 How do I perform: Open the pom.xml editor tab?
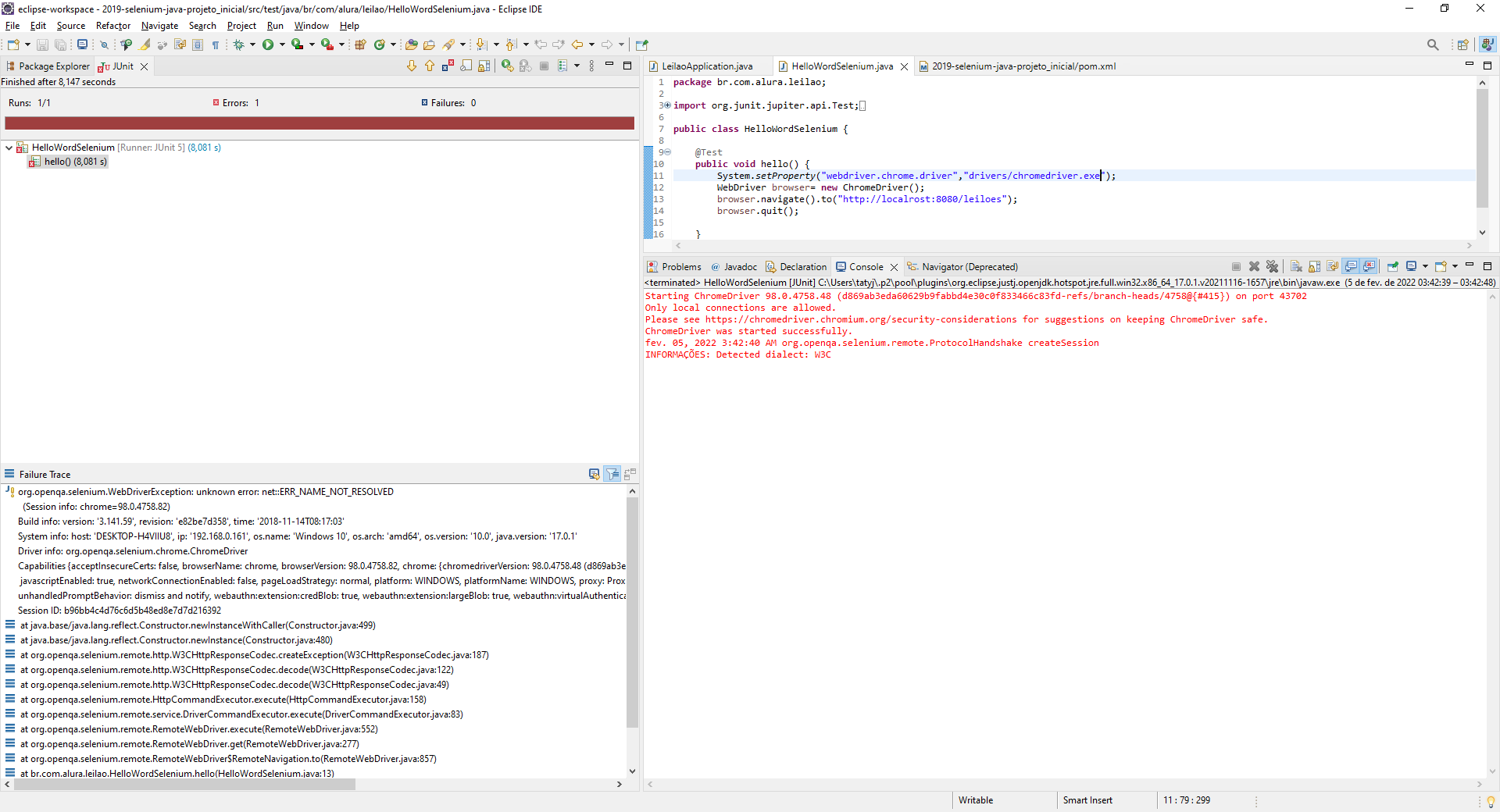click(1017, 66)
